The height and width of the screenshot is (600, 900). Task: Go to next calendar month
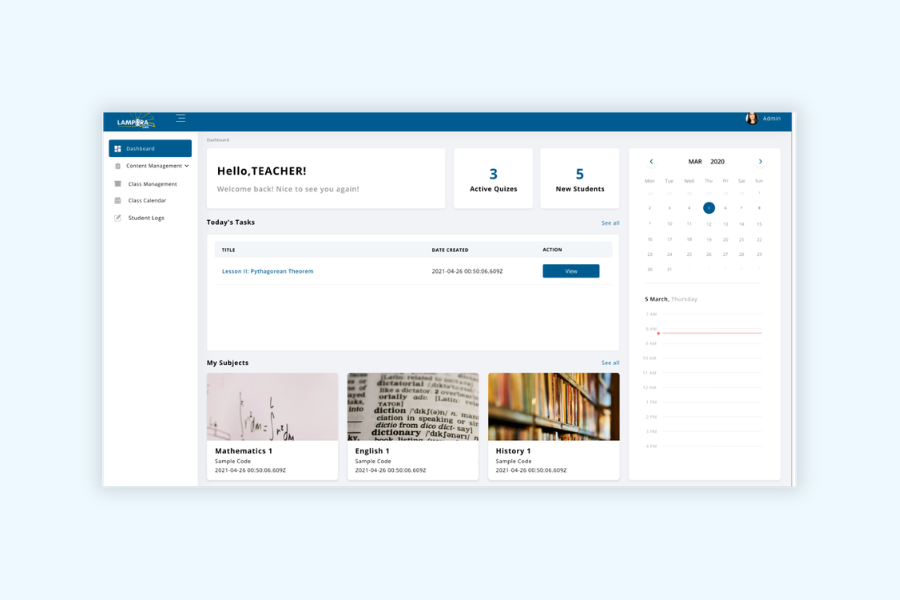click(x=761, y=161)
